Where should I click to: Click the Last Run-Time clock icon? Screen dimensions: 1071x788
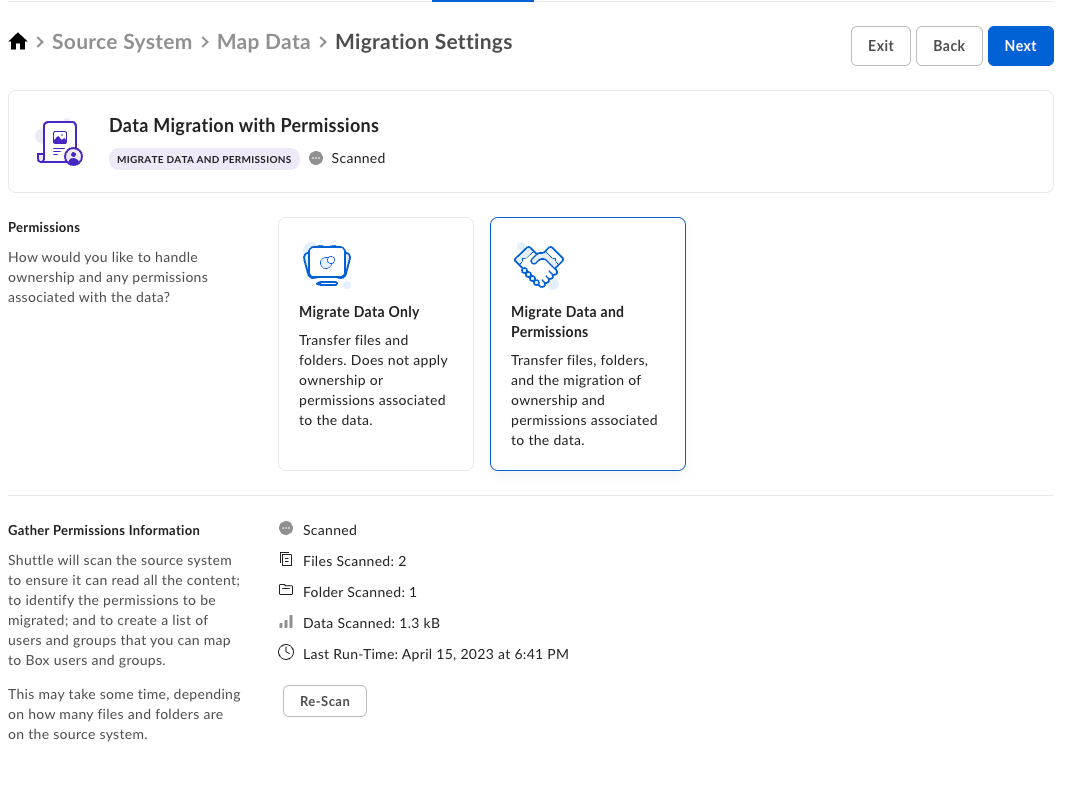[286, 652]
